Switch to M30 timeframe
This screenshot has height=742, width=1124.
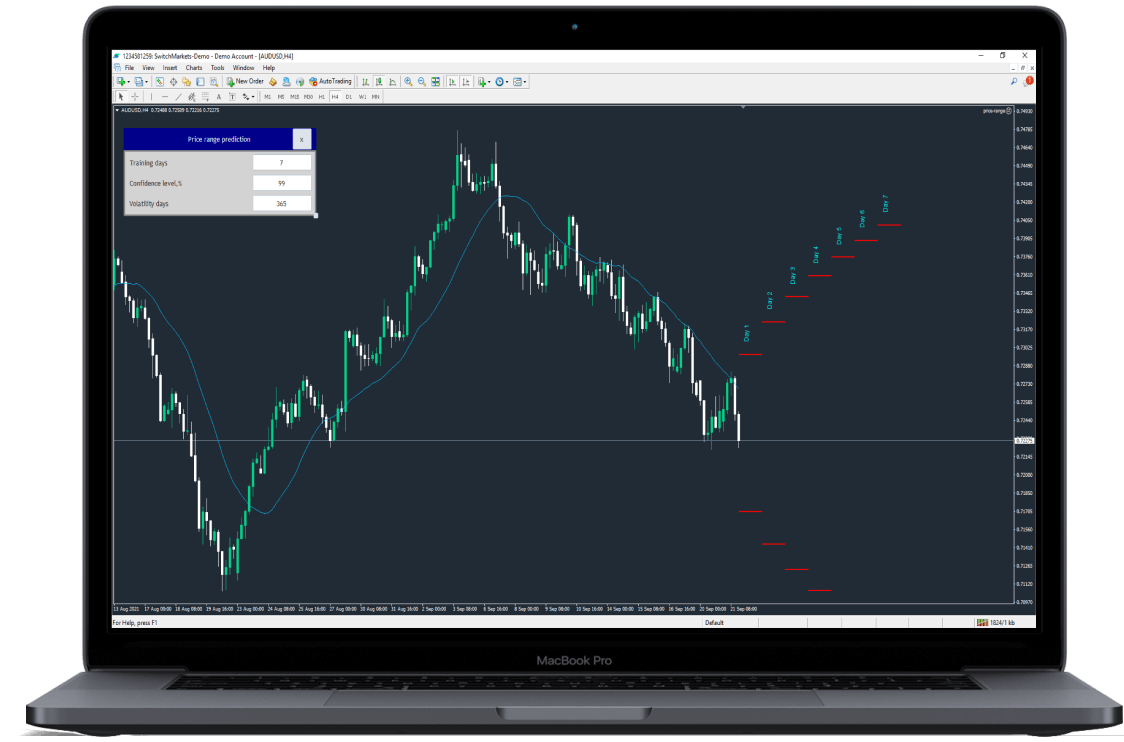point(308,97)
